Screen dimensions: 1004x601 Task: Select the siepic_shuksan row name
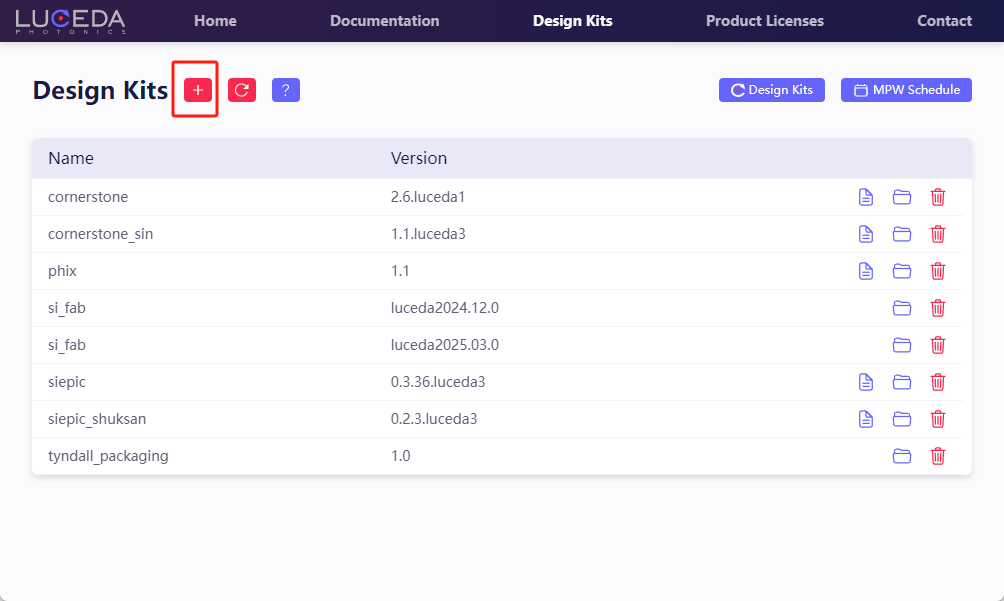click(97, 419)
